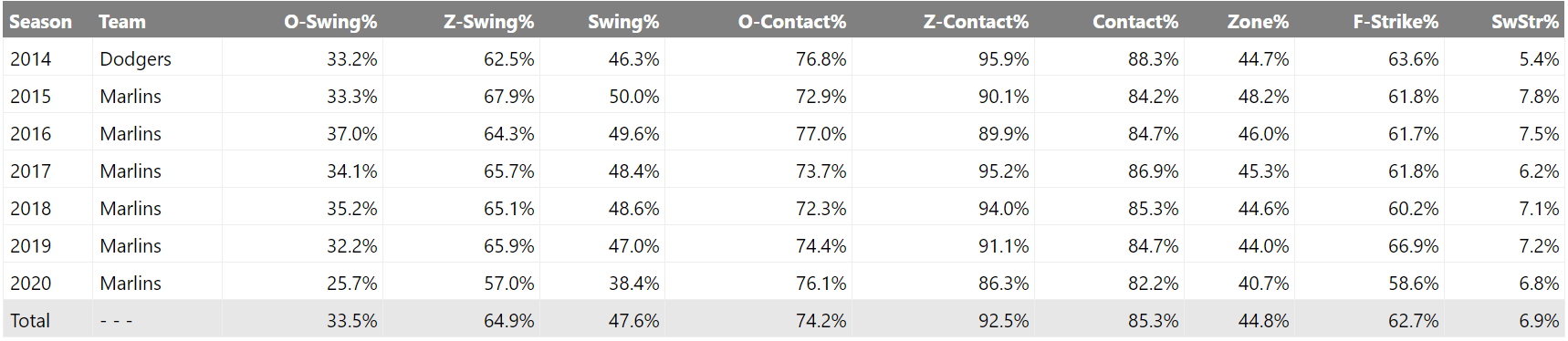Sort table by Swing% header

[x=623, y=22]
